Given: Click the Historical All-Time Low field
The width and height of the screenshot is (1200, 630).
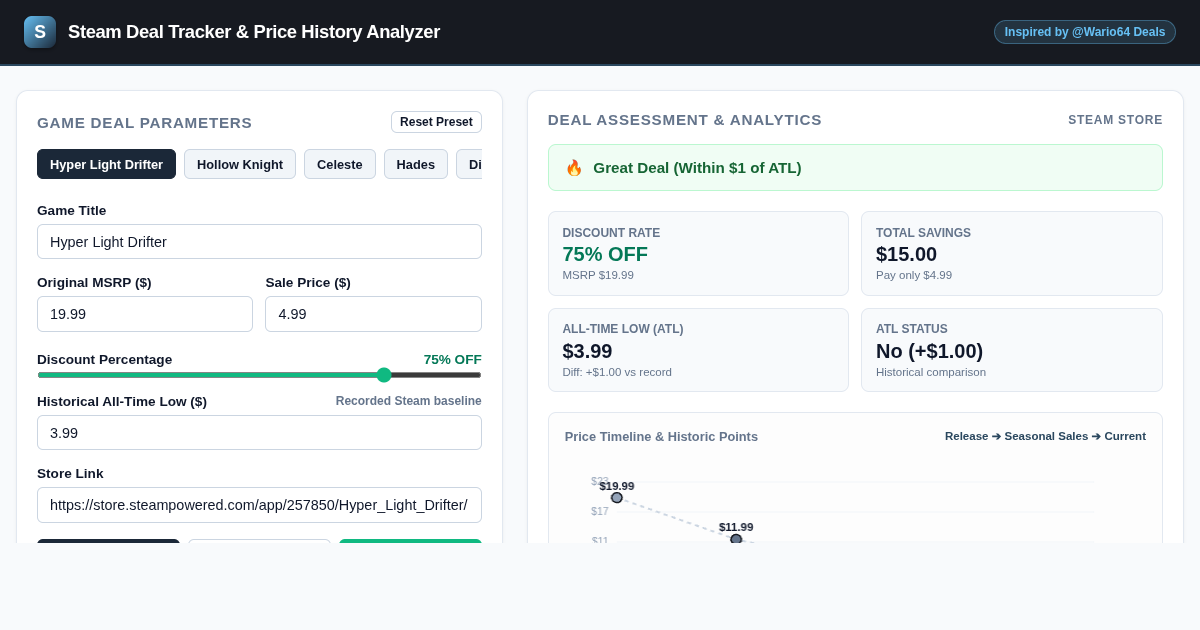Looking at the screenshot, I should coord(259,432).
